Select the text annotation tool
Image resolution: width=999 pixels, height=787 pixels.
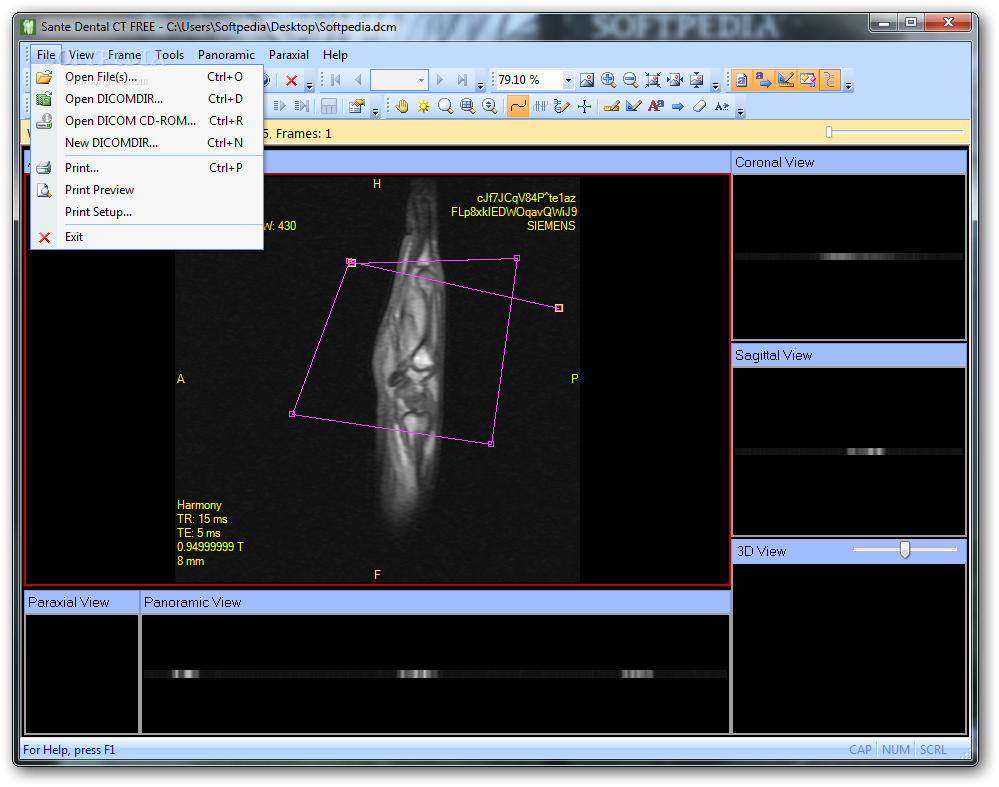click(x=655, y=106)
